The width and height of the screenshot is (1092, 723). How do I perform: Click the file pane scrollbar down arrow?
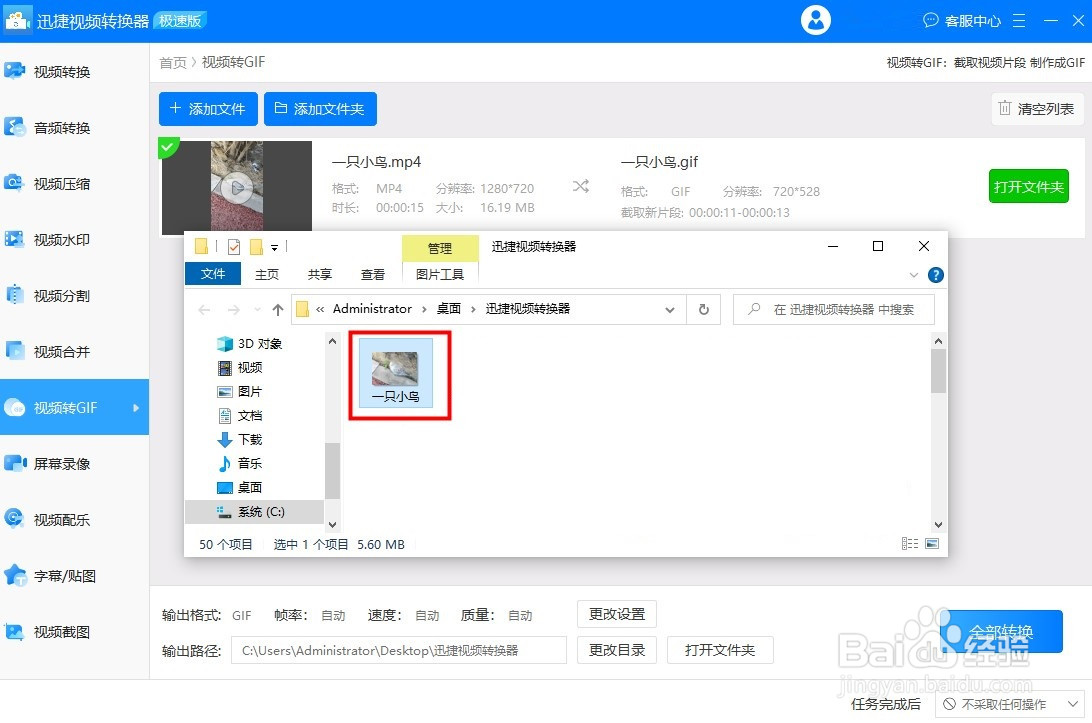938,524
